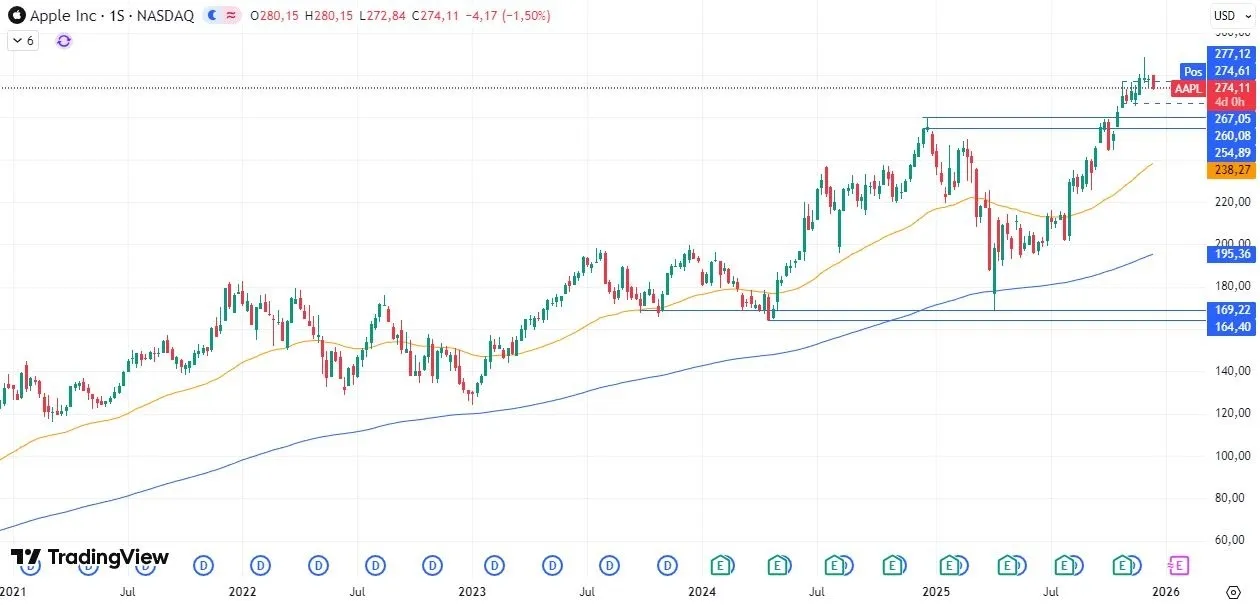The image size is (1260, 605).
Task: Click the NASDAQ exchange label in the header
Action: click(x=166, y=16)
